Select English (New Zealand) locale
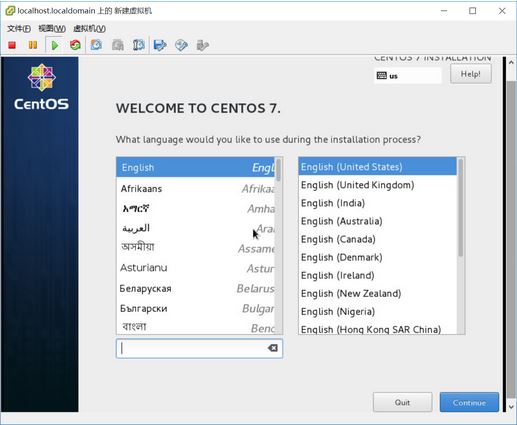The height and width of the screenshot is (425, 517). pos(378,293)
